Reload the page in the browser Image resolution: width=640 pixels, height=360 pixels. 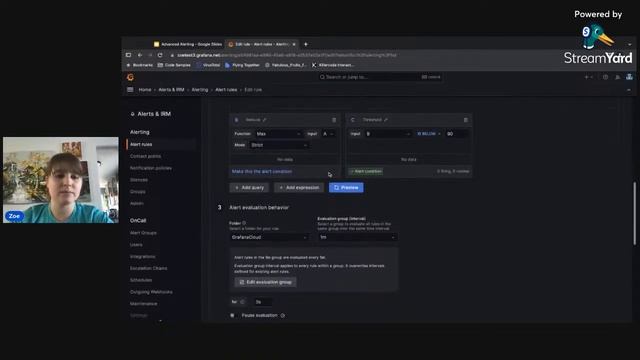click(160, 55)
